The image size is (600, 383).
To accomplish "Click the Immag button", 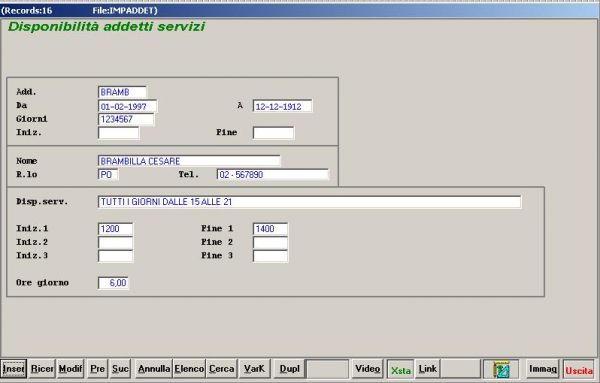I will click(542, 369).
